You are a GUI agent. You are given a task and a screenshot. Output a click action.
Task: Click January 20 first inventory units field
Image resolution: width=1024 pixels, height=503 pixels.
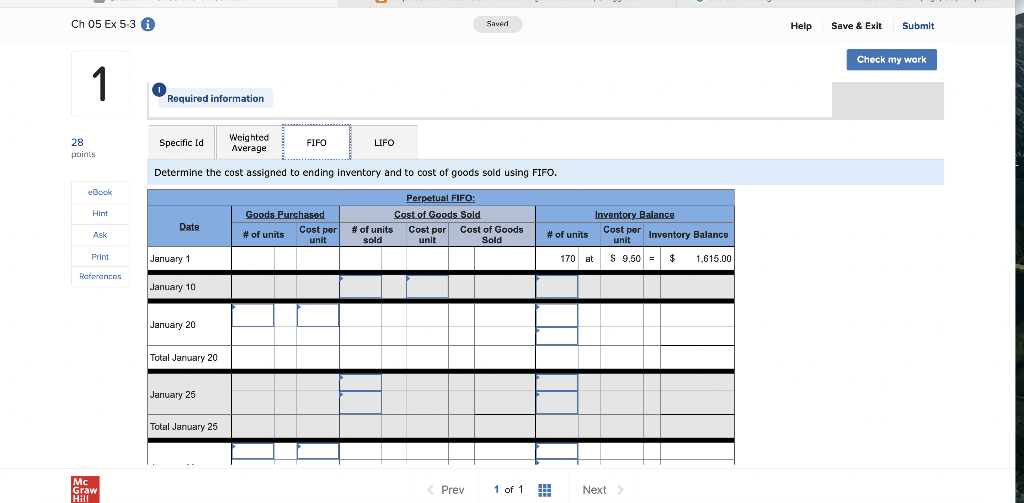point(556,316)
